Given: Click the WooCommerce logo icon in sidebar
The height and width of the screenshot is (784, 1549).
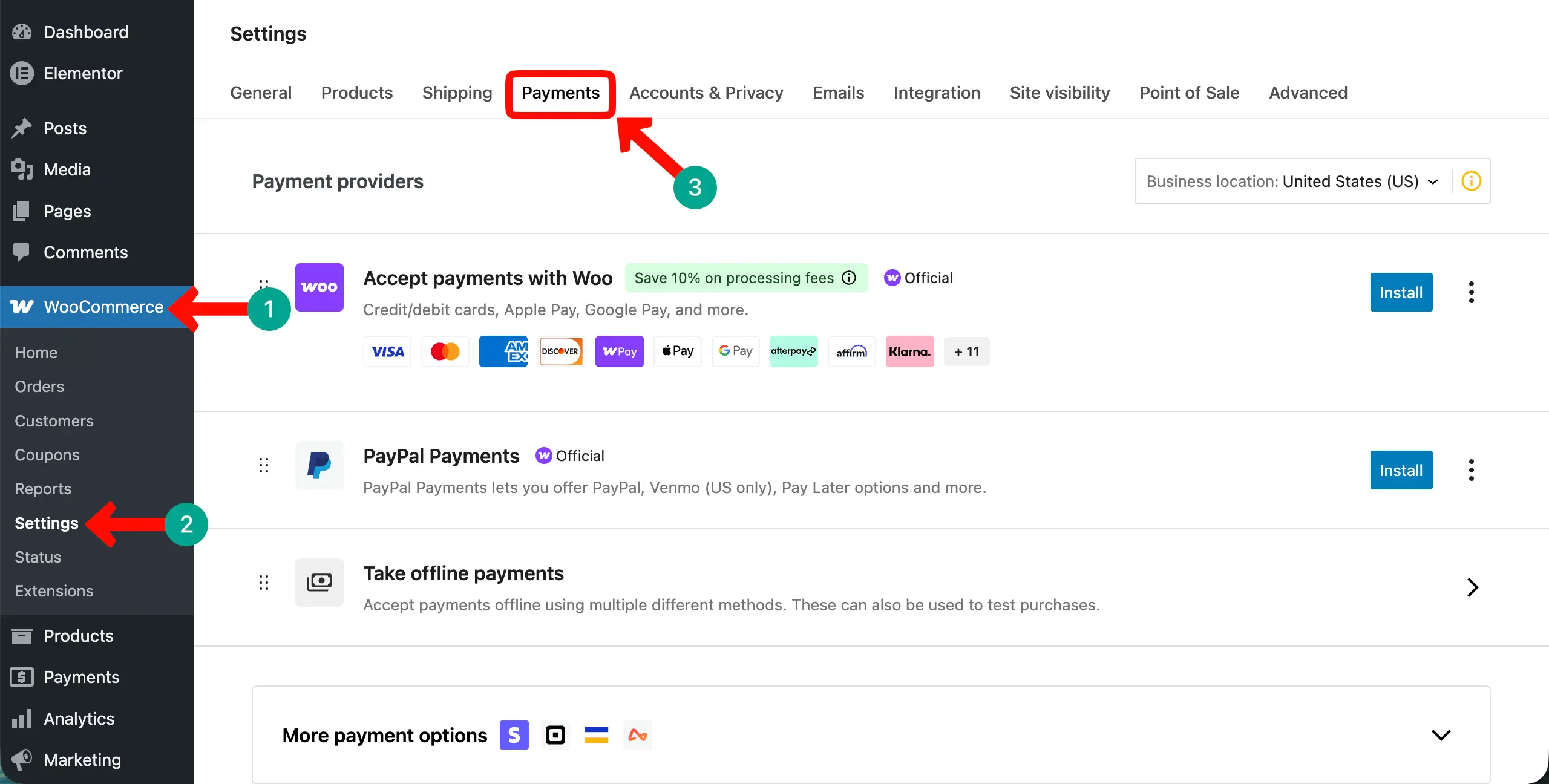Looking at the screenshot, I should [22, 307].
